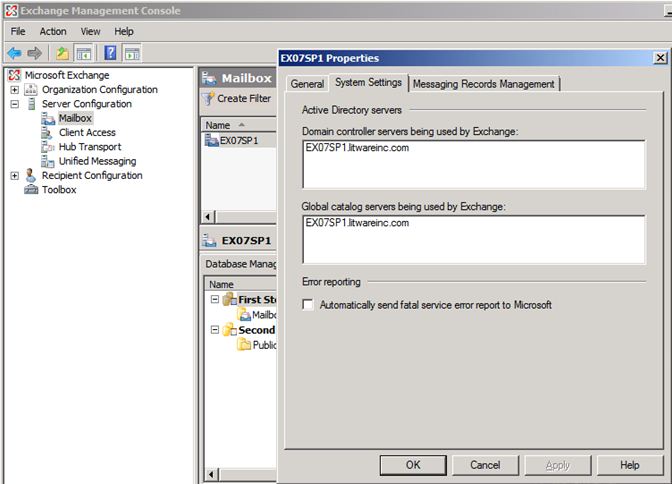Click the First Storage Group icon
The height and width of the screenshot is (484, 672).
[x=230, y=299]
